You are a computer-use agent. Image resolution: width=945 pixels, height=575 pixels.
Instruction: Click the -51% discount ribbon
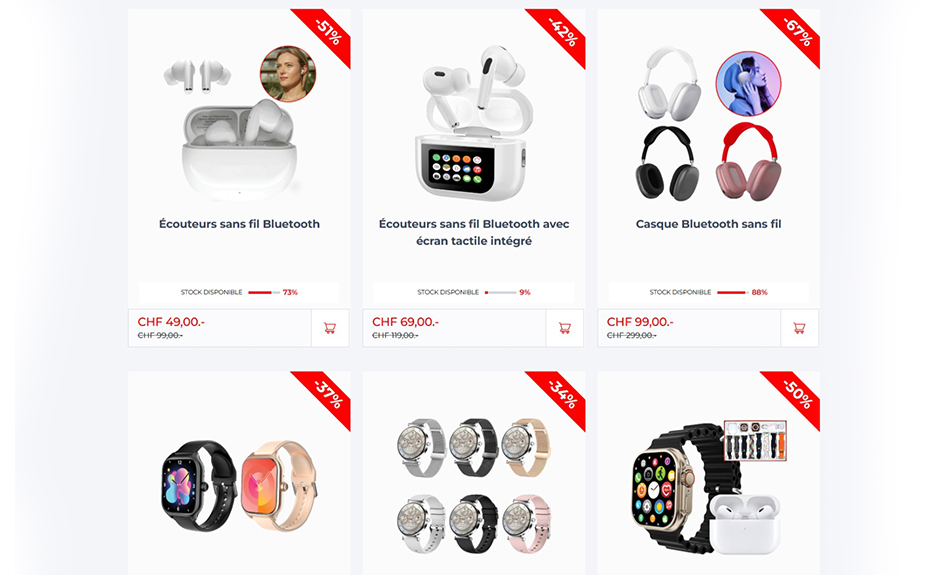click(x=326, y=33)
